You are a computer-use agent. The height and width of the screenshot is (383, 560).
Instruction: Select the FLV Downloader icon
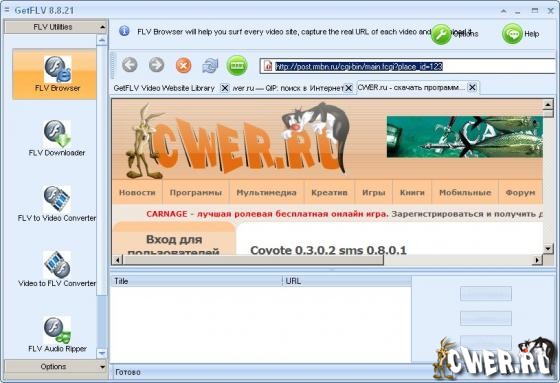[57, 138]
